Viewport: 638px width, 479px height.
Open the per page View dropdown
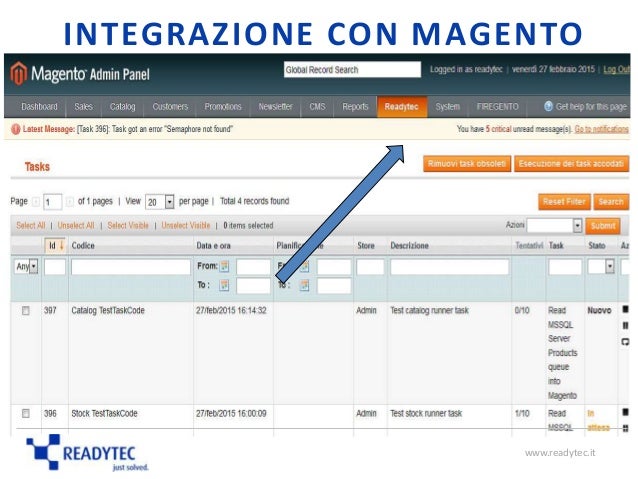[160, 202]
